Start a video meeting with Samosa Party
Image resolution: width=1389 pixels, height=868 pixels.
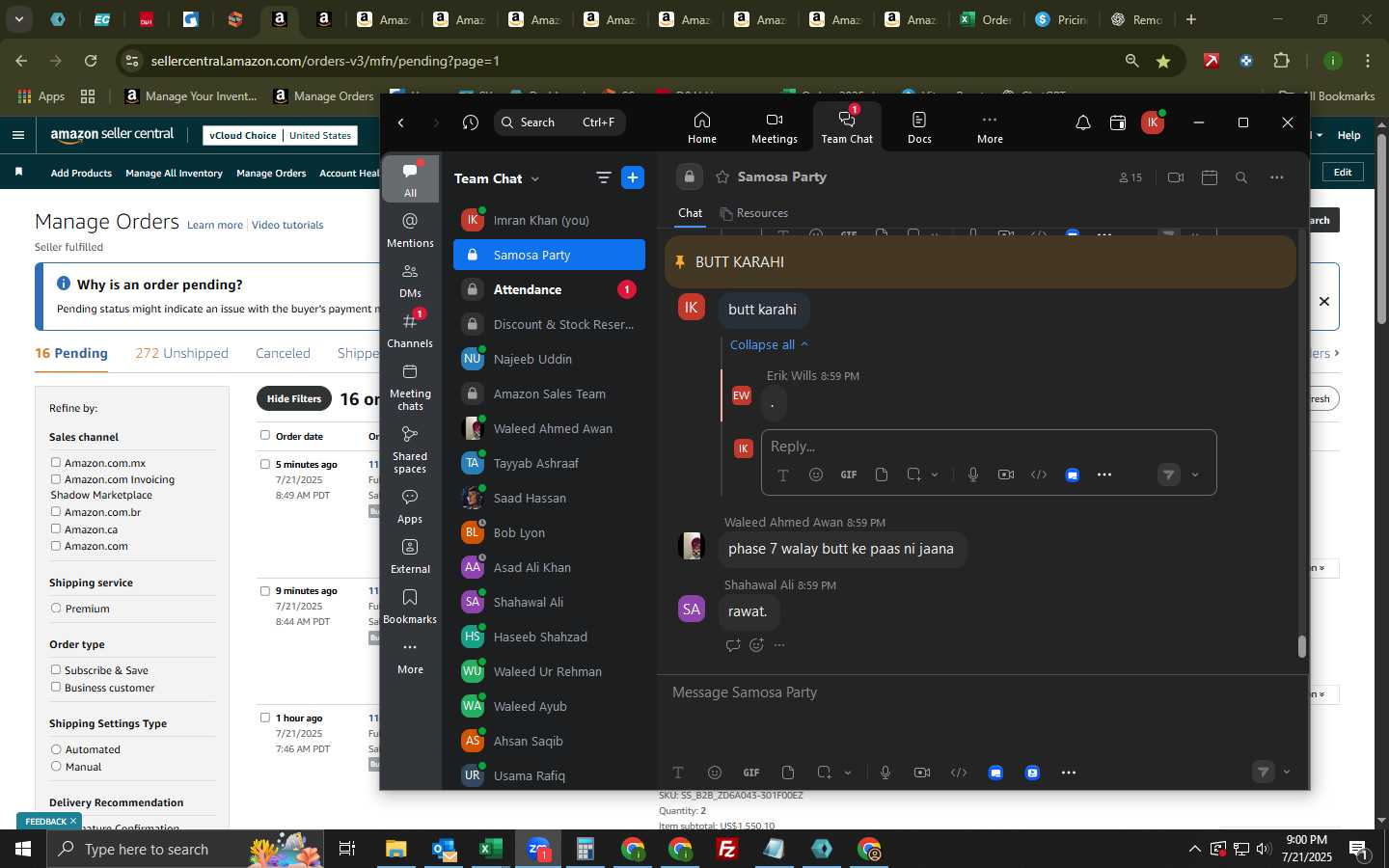[1175, 177]
